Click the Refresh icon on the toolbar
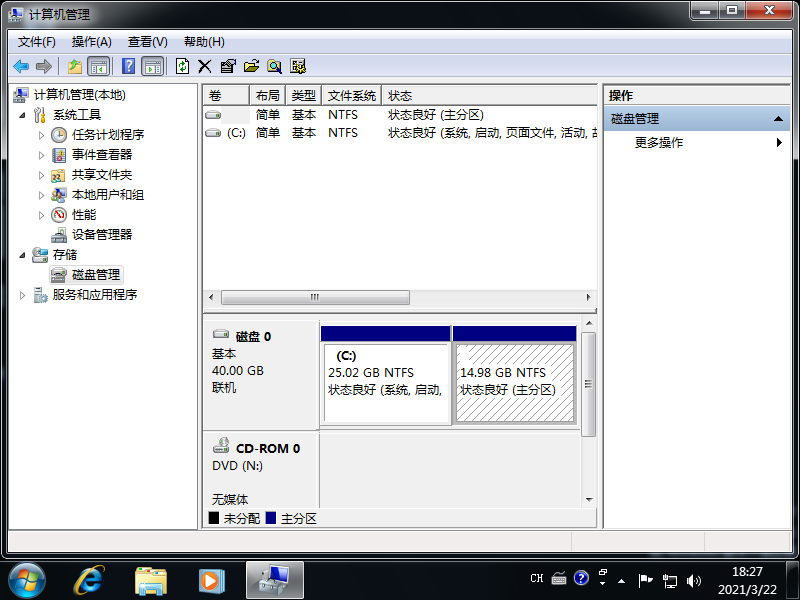 (x=181, y=66)
